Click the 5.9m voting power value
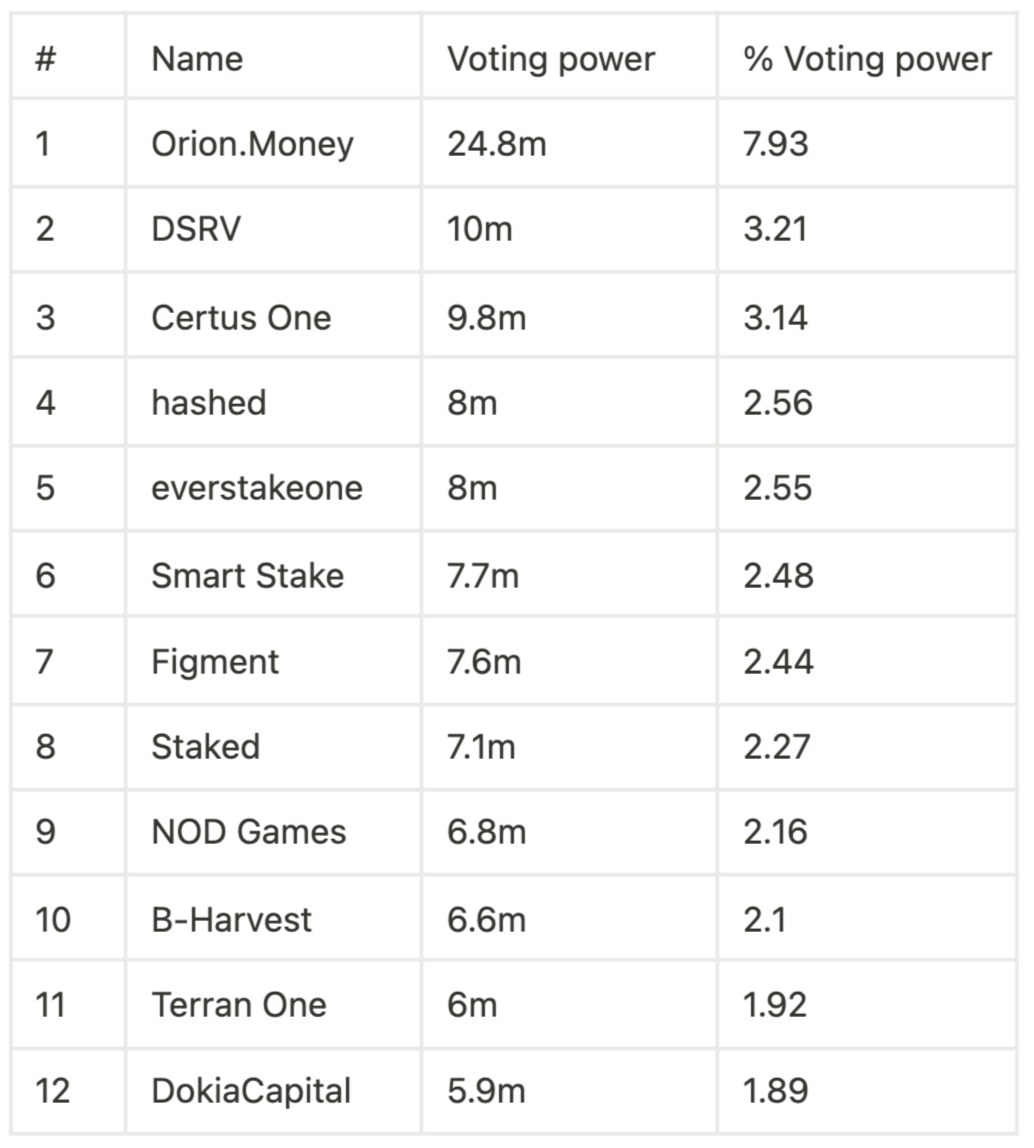 [486, 1092]
